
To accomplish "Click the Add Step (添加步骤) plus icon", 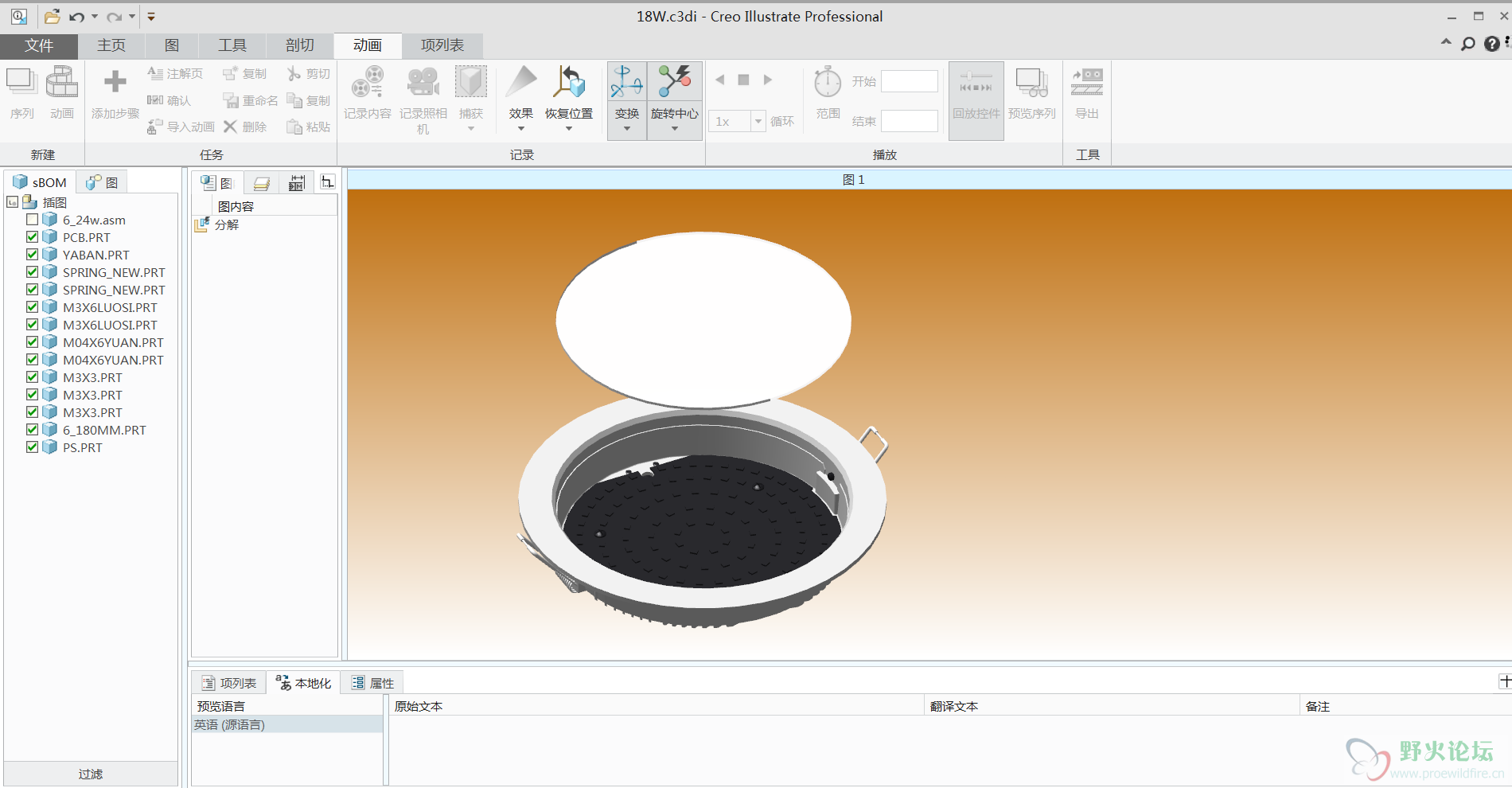I will tap(115, 82).
